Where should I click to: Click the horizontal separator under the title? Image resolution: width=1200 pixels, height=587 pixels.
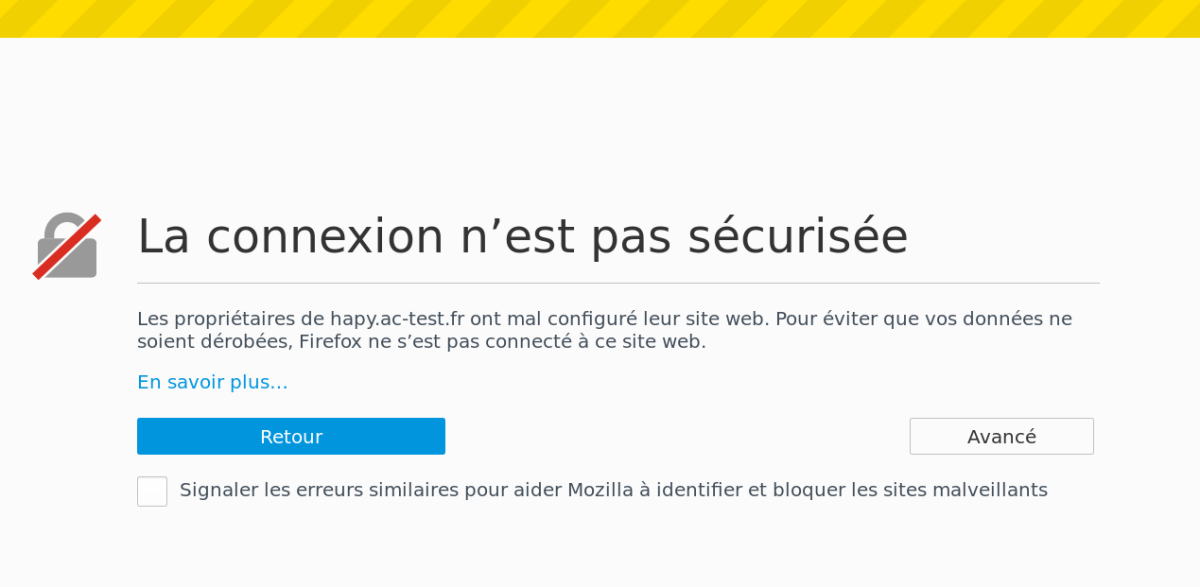pyautogui.click(x=618, y=283)
